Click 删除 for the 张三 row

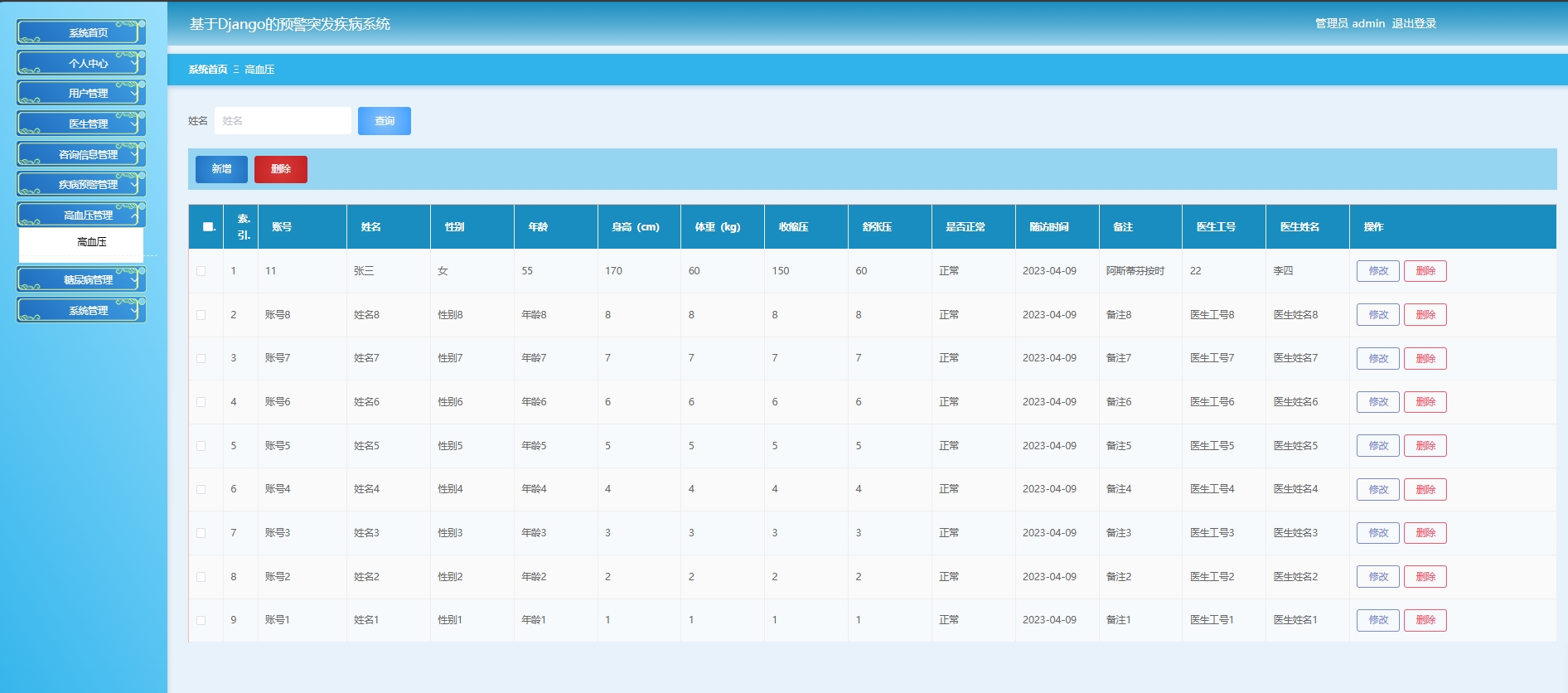[x=1425, y=271]
